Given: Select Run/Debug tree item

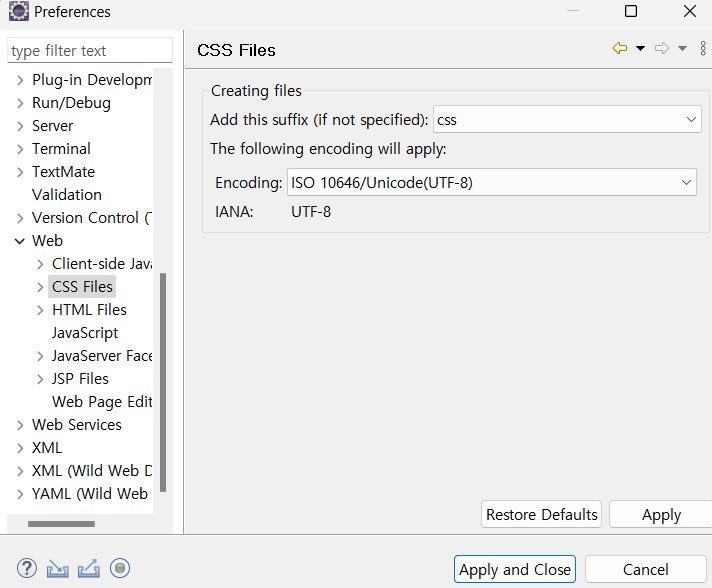Looking at the screenshot, I should (71, 103).
